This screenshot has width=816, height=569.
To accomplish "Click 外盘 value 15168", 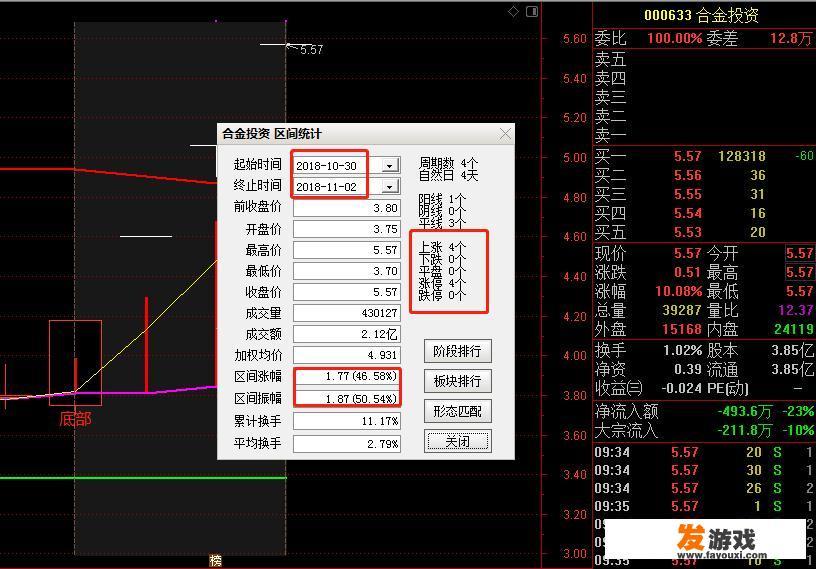I will click(x=682, y=329).
